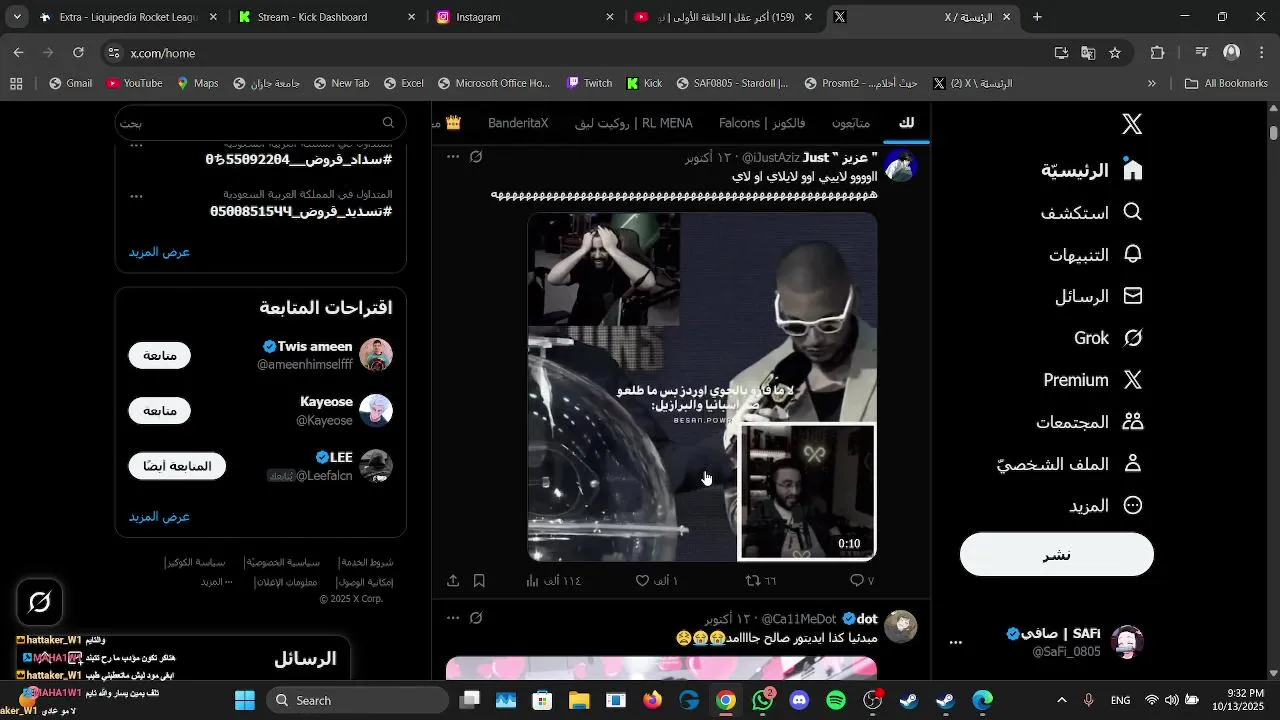1280x720 pixels.
Task: Switch to فالكونز | Falcons tab
Action: coord(762,123)
